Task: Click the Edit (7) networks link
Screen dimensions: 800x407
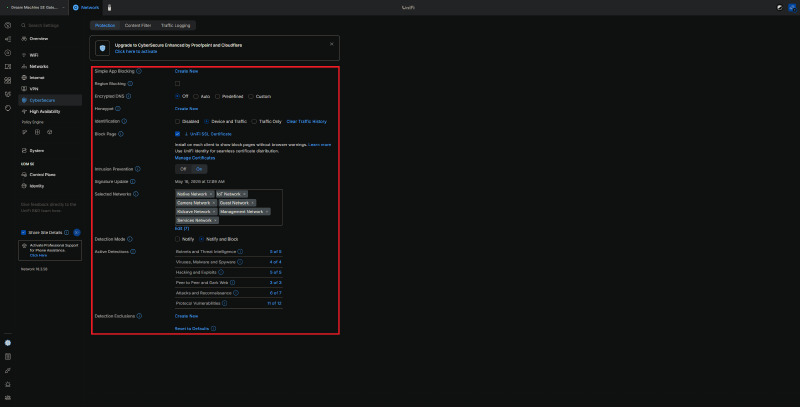Action: pyautogui.click(x=182, y=228)
